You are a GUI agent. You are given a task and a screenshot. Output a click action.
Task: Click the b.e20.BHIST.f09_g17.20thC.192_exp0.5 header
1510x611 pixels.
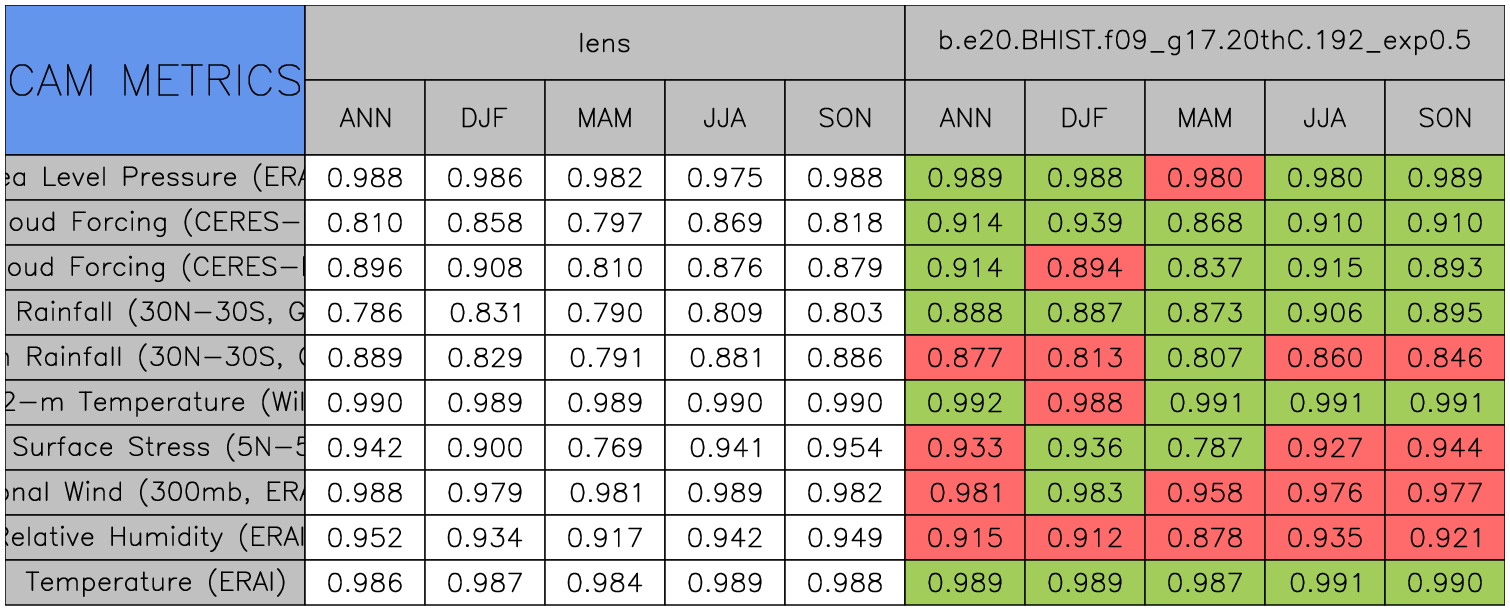pos(1204,43)
